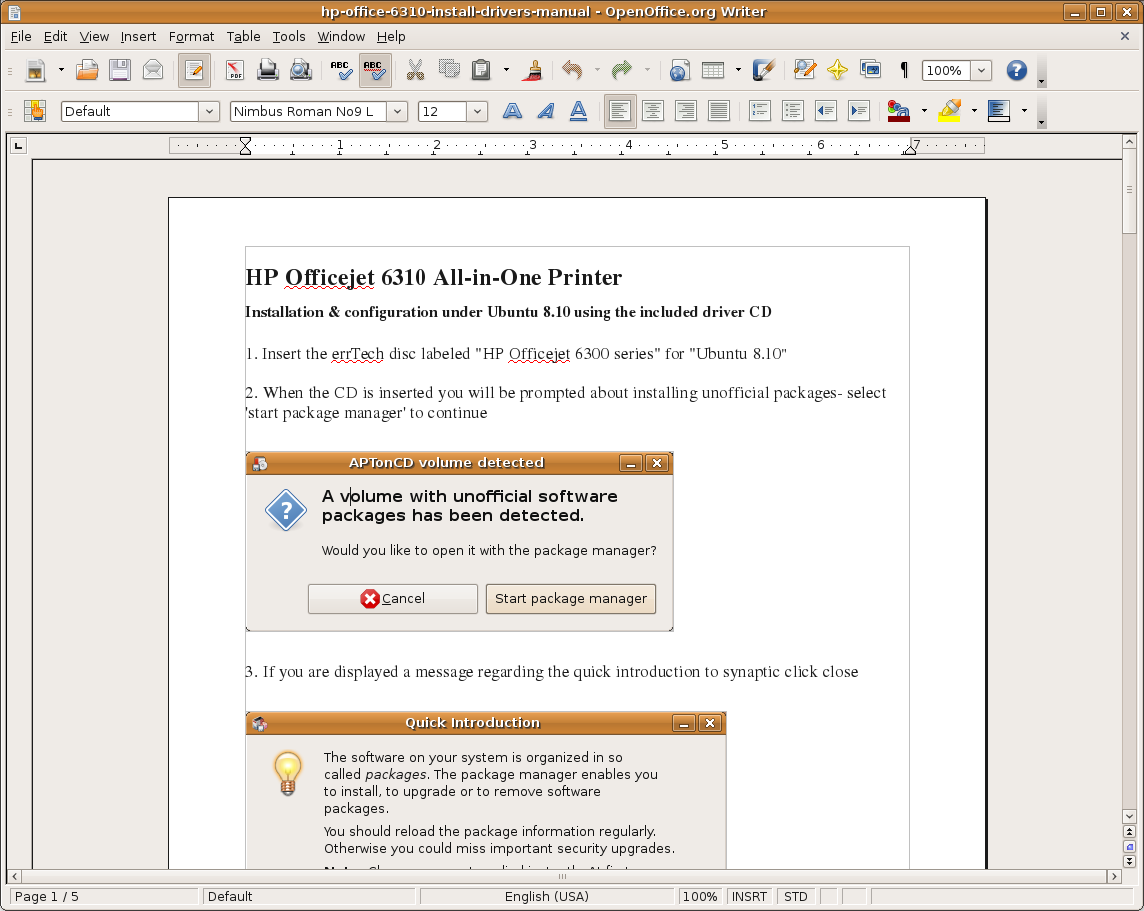Open the Navigator star icon
The width and height of the screenshot is (1144, 911).
coord(837,71)
